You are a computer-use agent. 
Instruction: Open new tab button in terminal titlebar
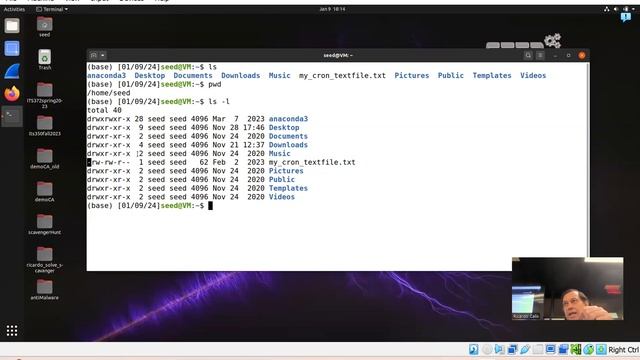coord(93,55)
